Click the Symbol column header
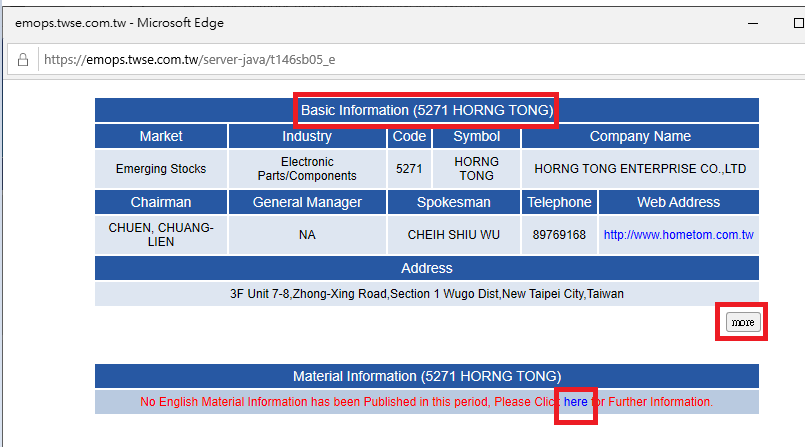Image resolution: width=805 pixels, height=447 pixels. click(x=476, y=137)
